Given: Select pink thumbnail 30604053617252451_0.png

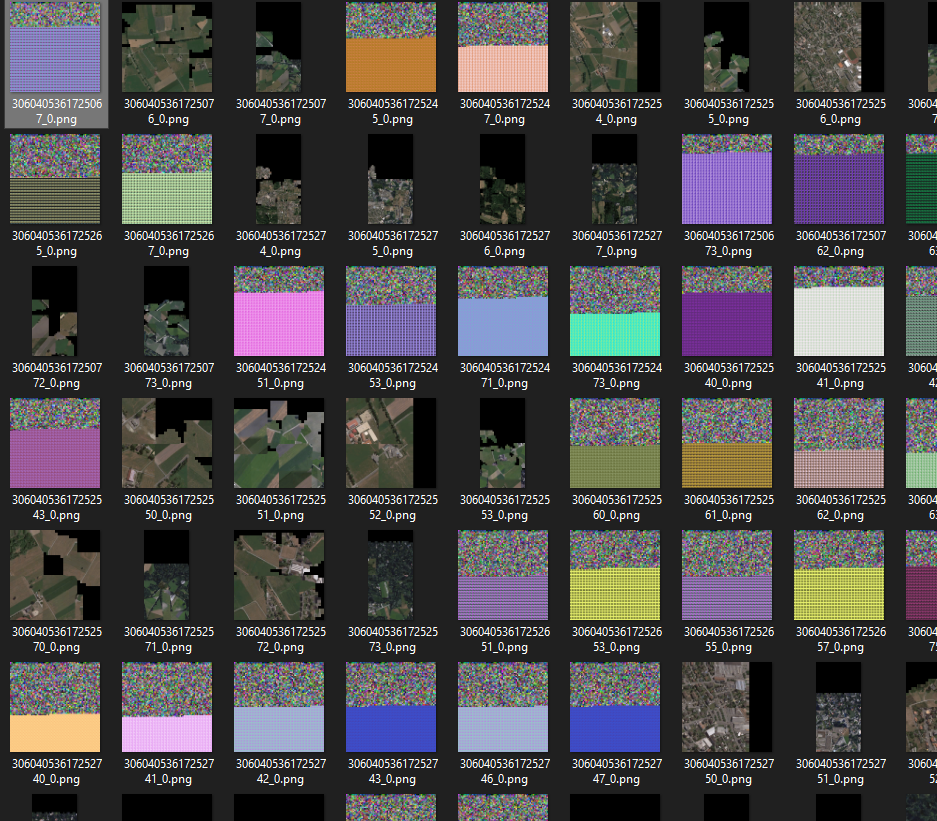Looking at the screenshot, I should (279, 311).
